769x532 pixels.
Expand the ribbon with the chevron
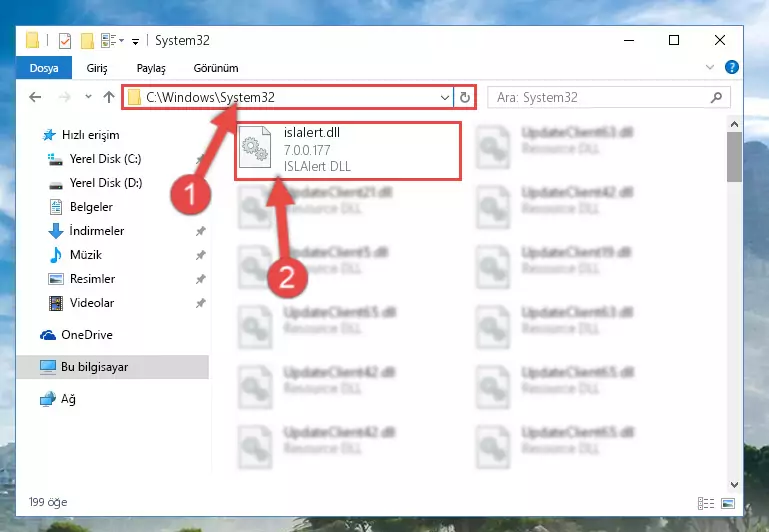709,67
